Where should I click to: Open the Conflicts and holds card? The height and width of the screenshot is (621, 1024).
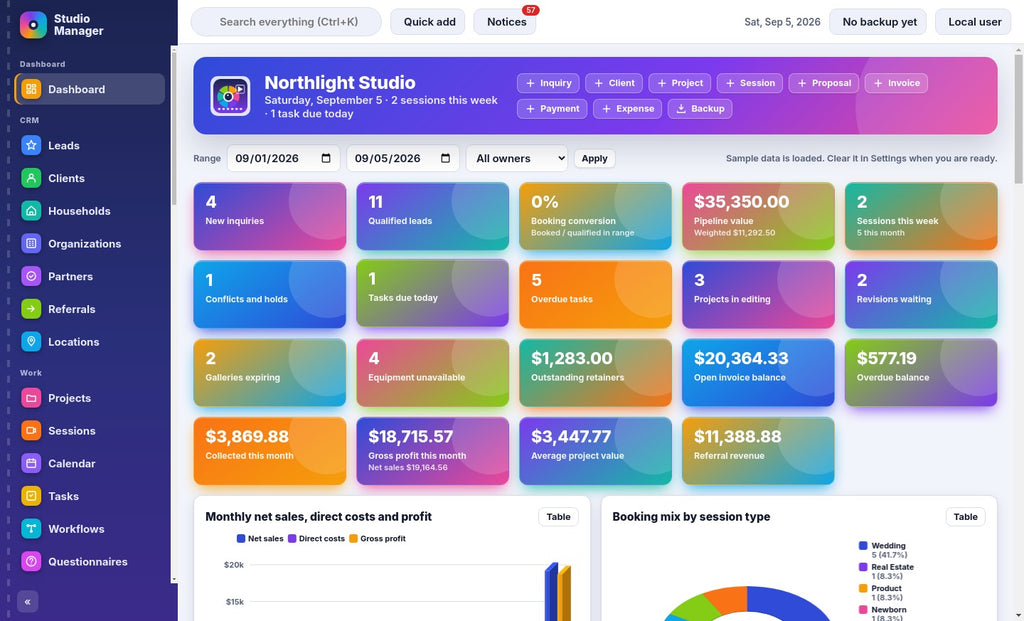(270, 295)
